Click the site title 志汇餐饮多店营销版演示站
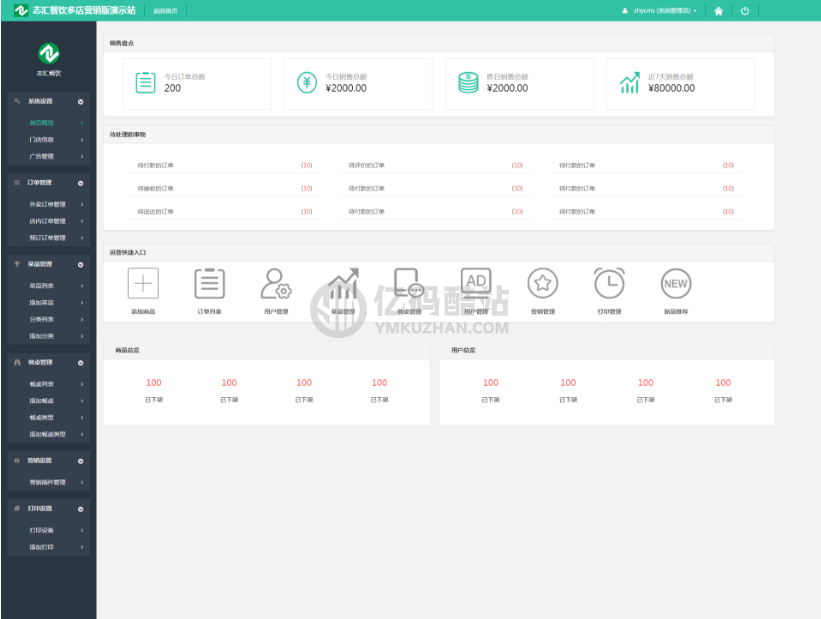This screenshot has width=821, height=619. tap(84, 10)
